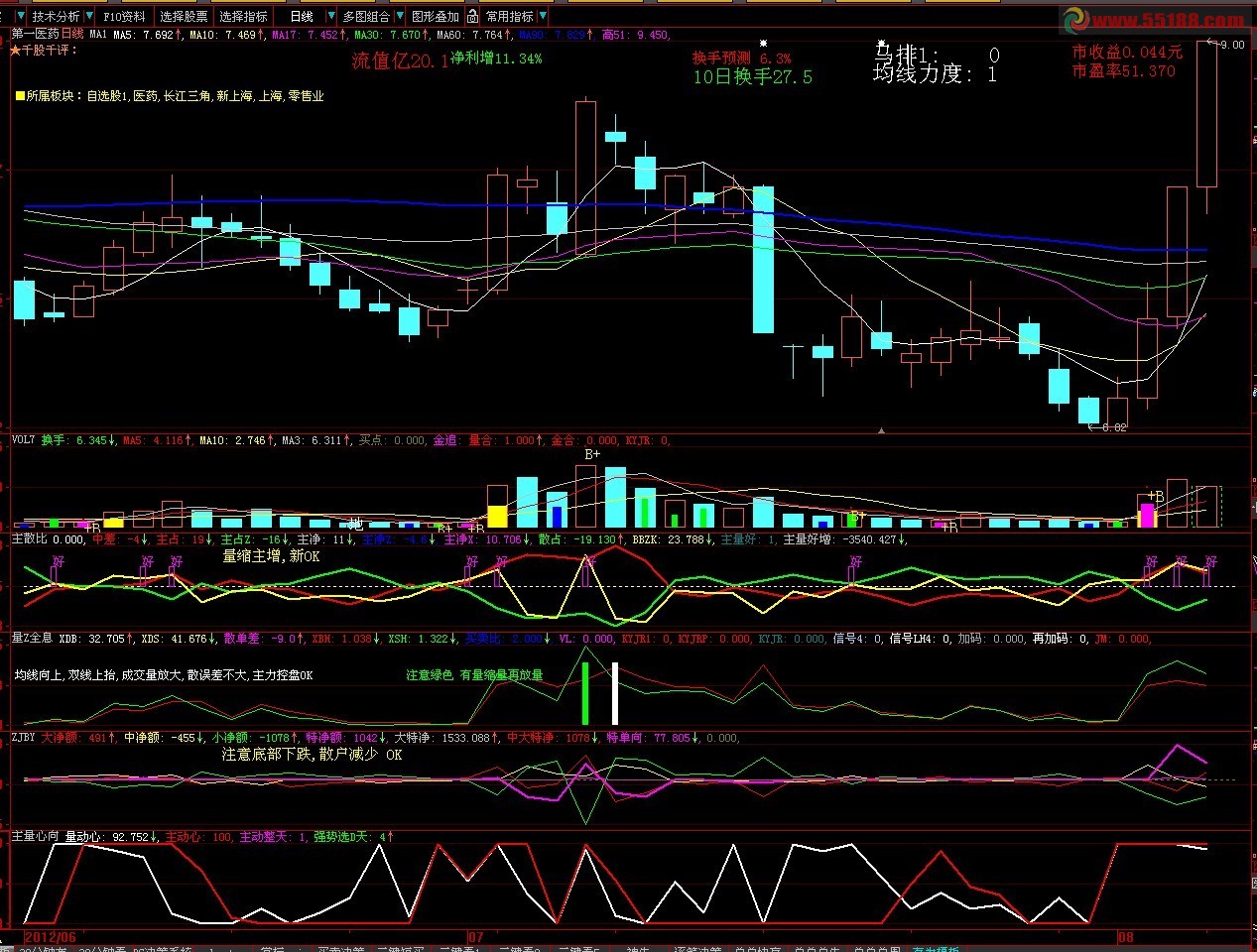Open the 选择股票 menu item
Image resolution: width=1257 pixels, height=952 pixels.
click(184, 16)
